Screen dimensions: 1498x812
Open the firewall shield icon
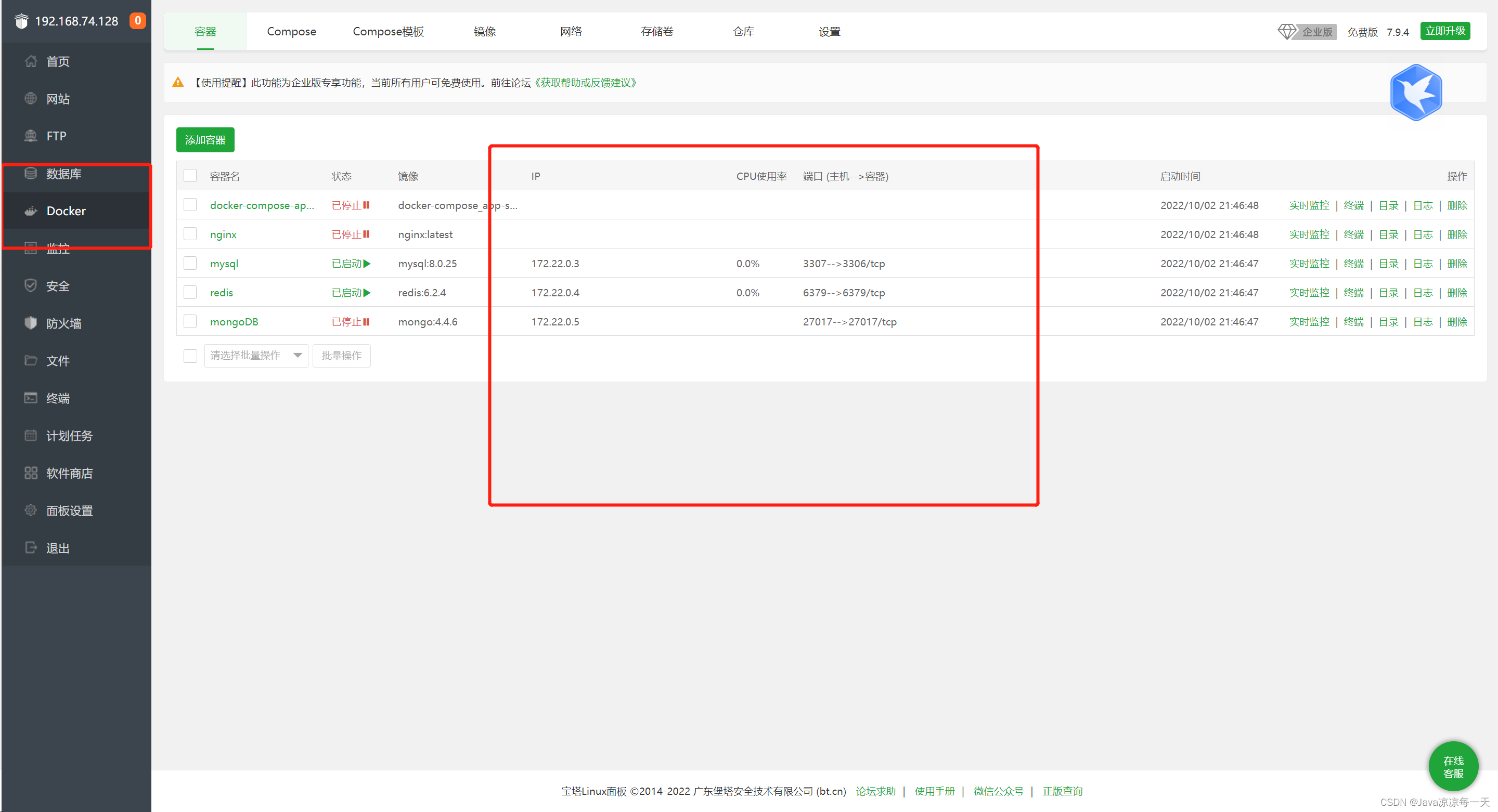pos(31,323)
